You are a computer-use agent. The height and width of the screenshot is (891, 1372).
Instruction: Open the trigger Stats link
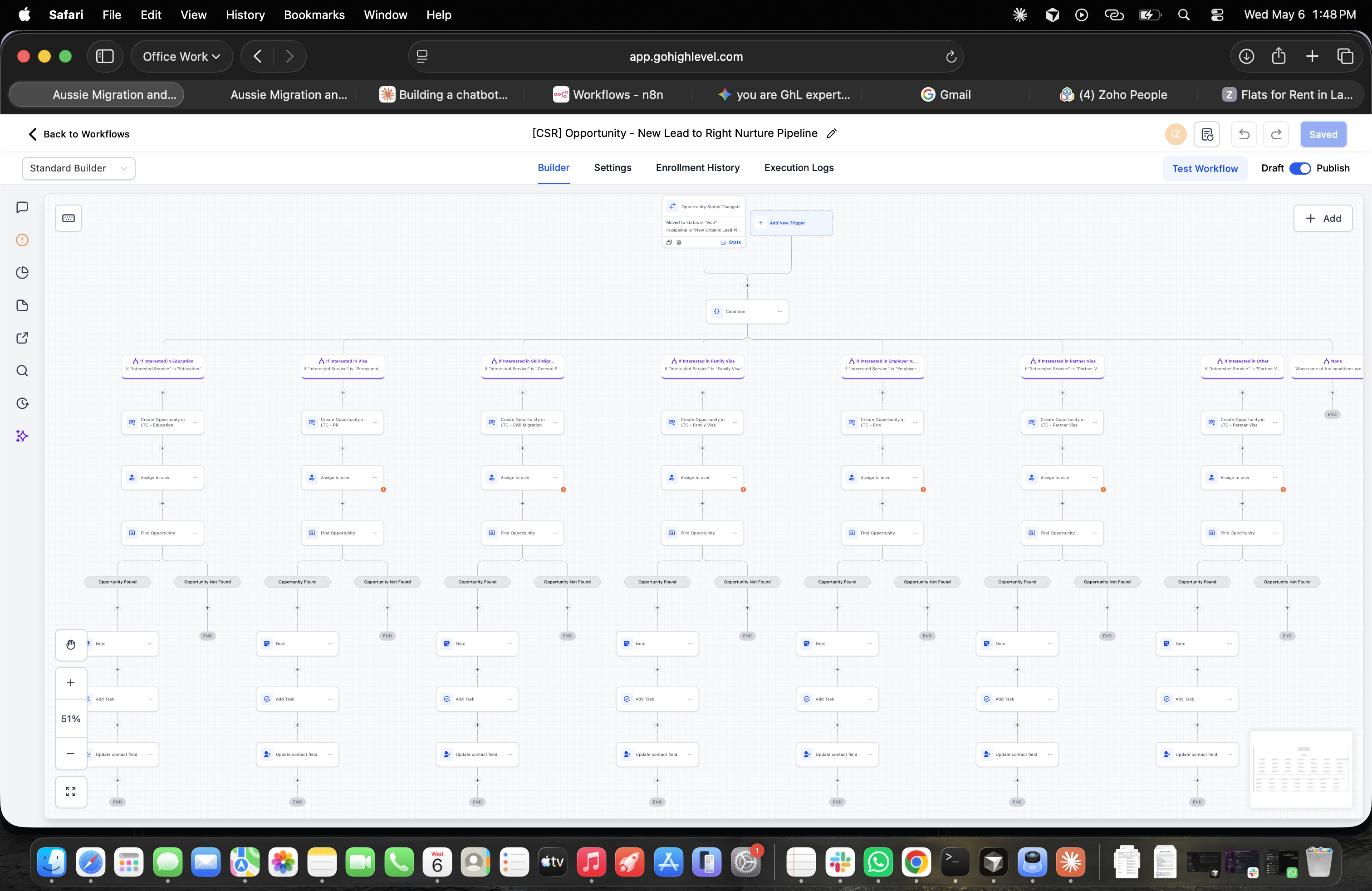click(731, 243)
